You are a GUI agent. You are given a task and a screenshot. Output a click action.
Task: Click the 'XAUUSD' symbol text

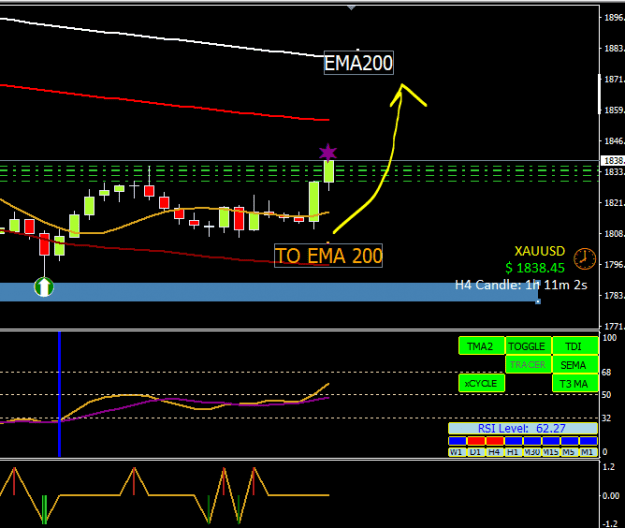(x=540, y=251)
